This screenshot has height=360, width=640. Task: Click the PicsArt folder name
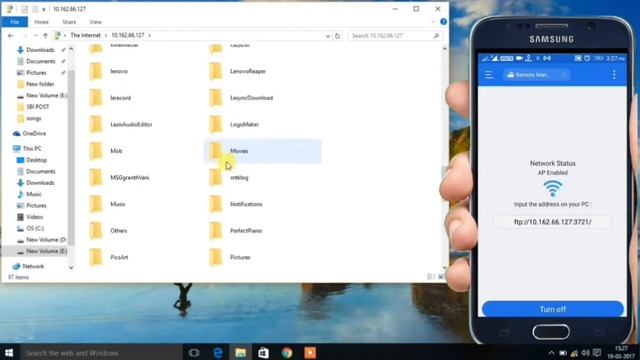pos(119,257)
